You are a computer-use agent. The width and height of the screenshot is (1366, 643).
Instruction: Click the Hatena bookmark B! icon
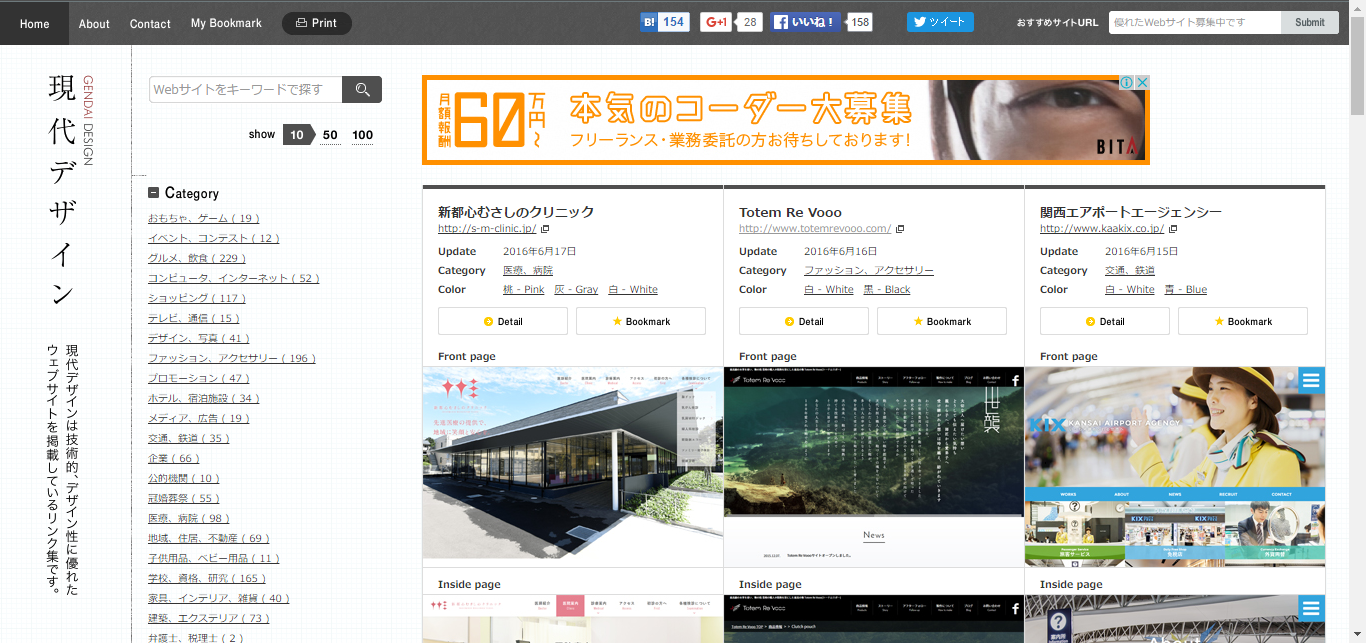(650, 22)
